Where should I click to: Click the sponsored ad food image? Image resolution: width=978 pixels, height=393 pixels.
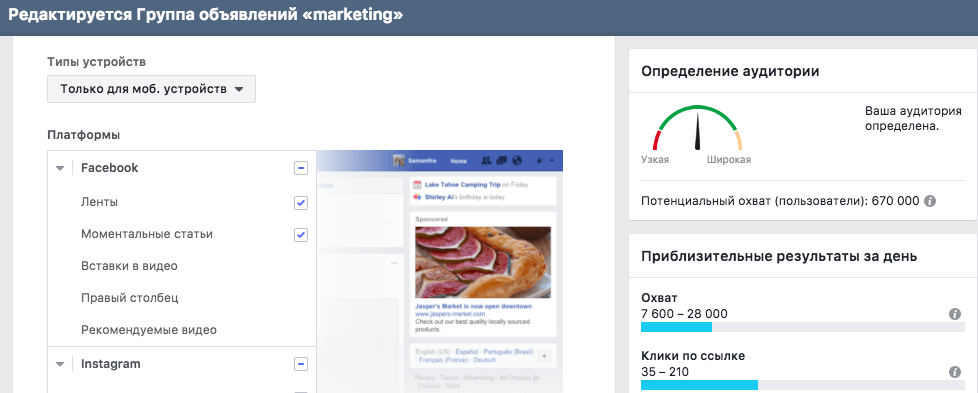tap(483, 262)
